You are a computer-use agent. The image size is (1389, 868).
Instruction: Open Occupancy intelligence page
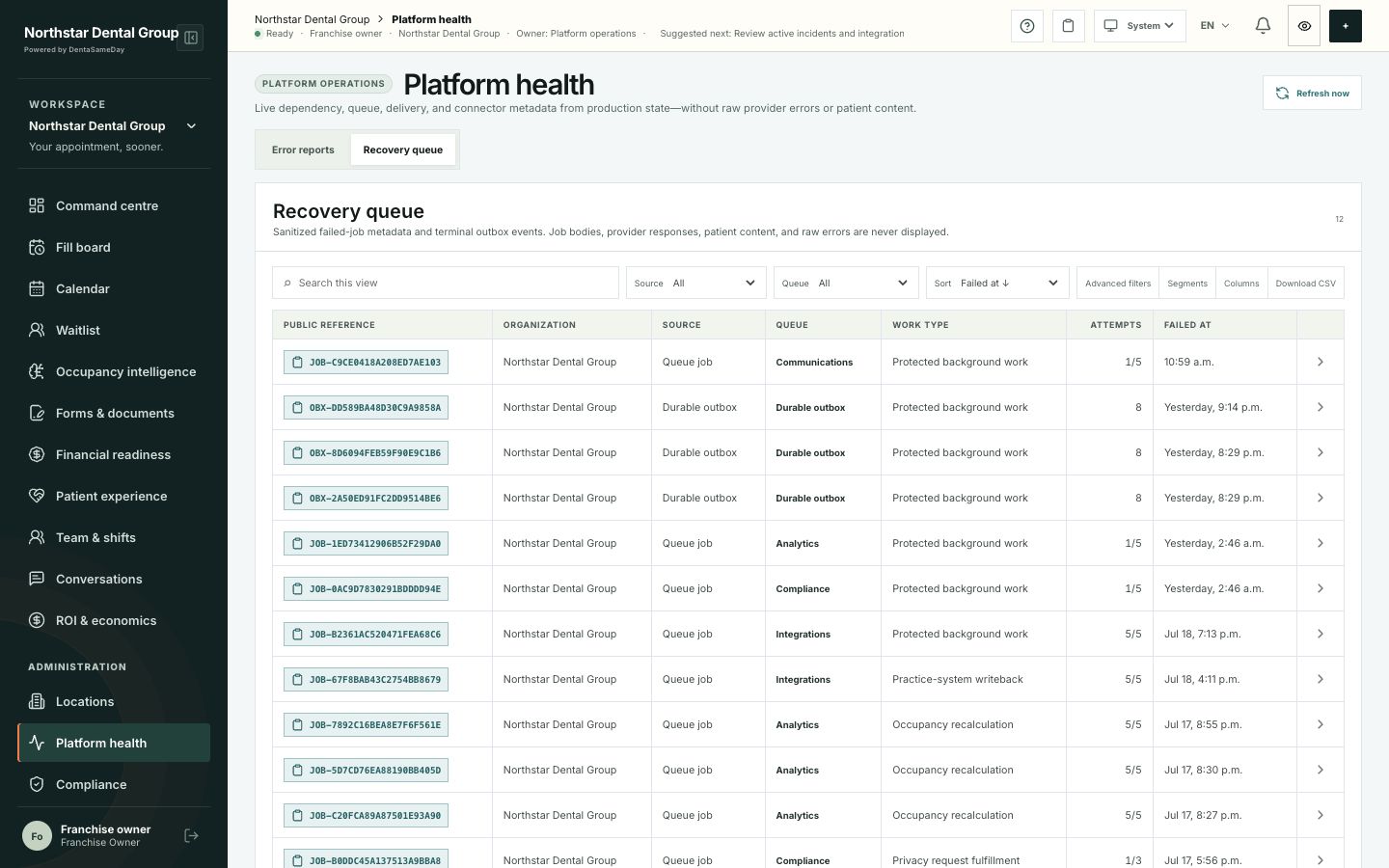[x=114, y=371]
